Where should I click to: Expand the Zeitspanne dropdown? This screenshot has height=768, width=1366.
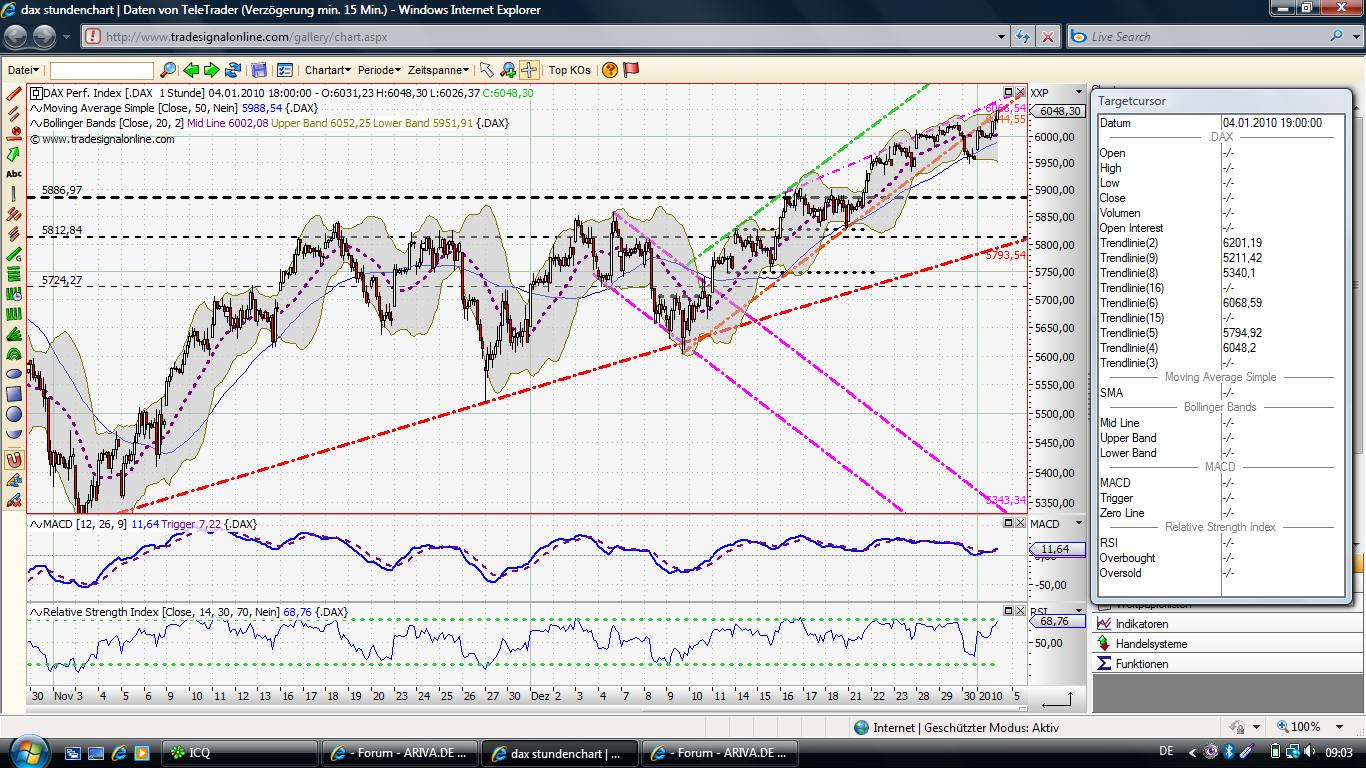[438, 70]
